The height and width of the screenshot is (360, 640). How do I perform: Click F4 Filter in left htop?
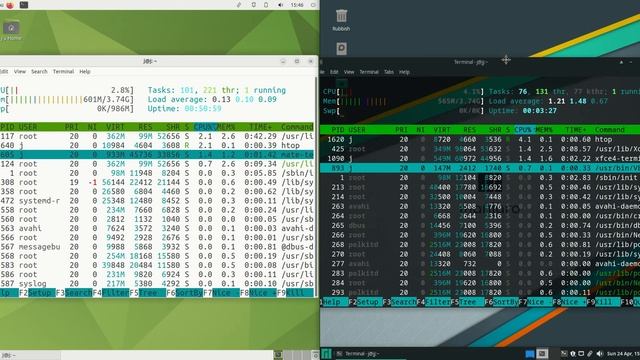pyautogui.click(x=111, y=293)
